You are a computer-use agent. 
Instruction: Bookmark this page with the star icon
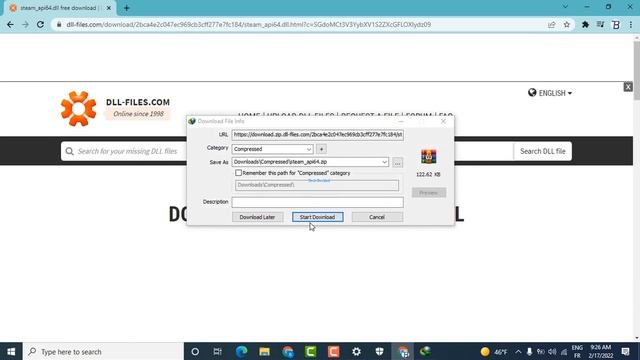coord(567,24)
